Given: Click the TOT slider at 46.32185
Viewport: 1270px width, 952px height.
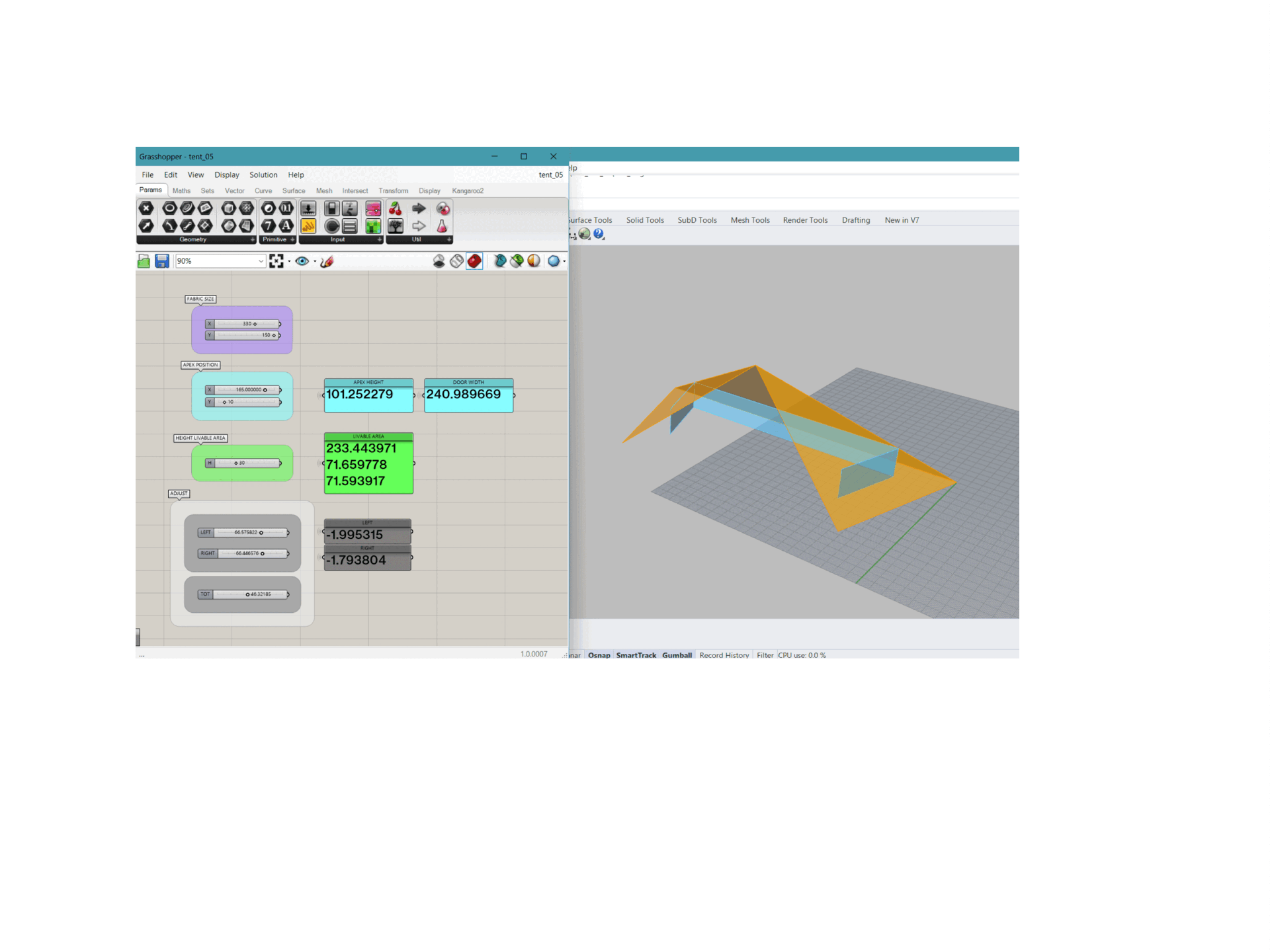Looking at the screenshot, I should pyautogui.click(x=243, y=594).
